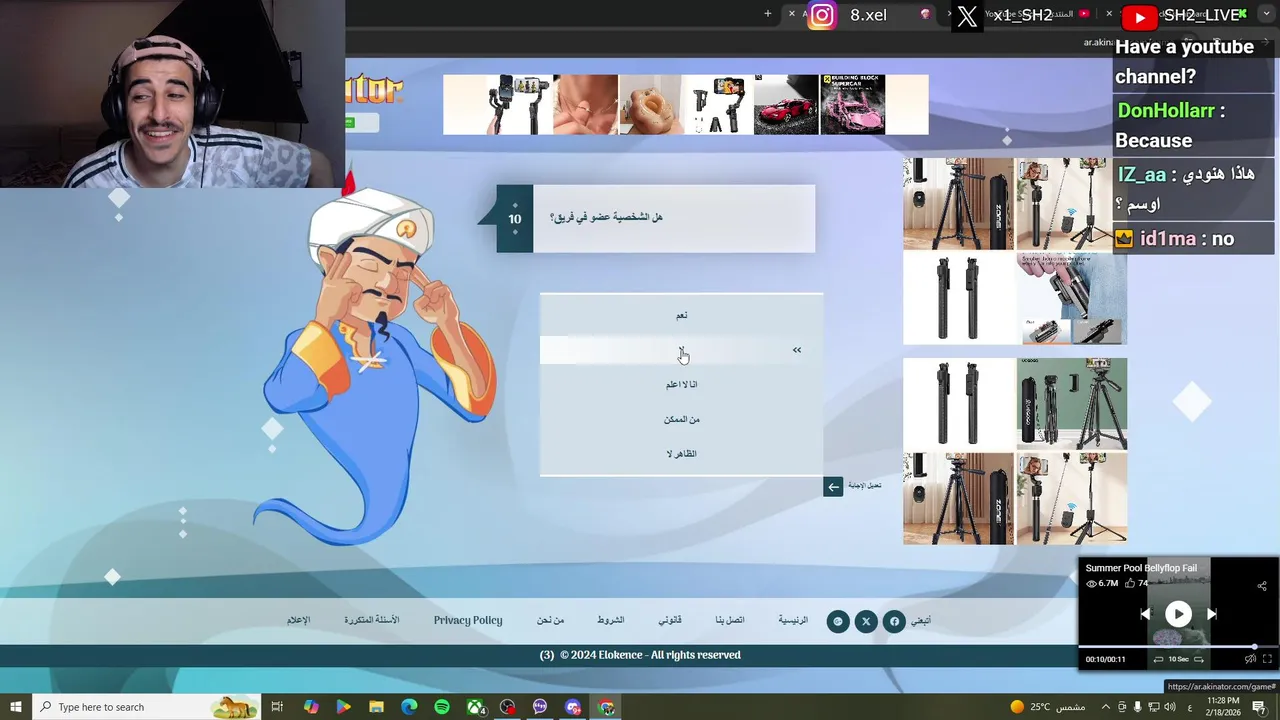Open network settings tray icon
Viewport: 1280px width, 720px height.
click(1153, 707)
